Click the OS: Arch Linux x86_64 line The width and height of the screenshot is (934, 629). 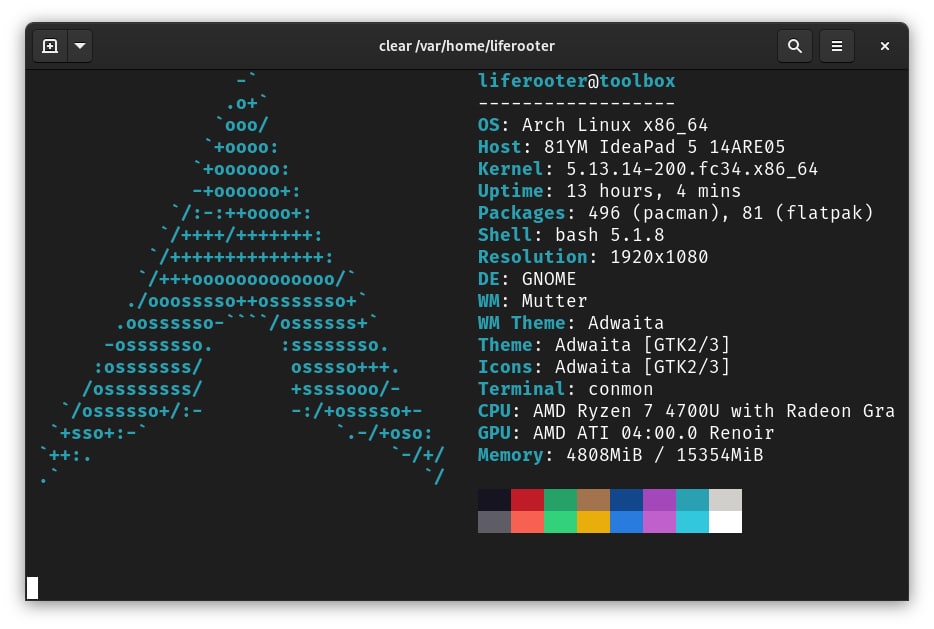point(593,125)
